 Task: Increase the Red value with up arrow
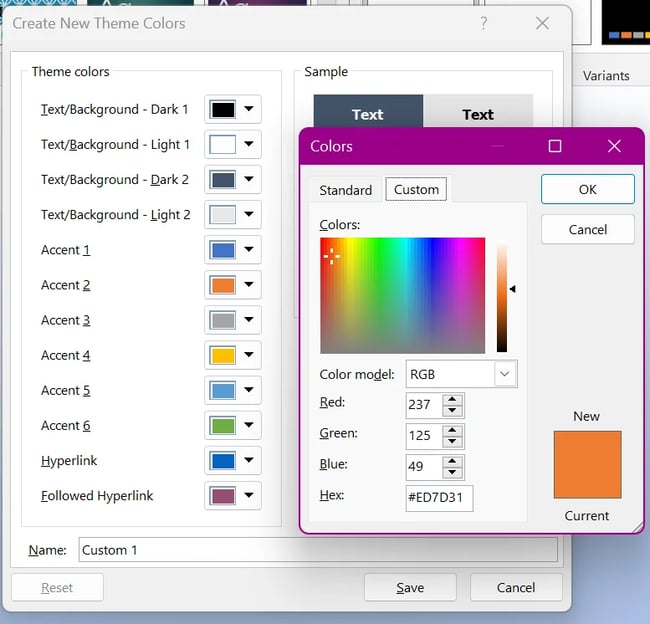click(x=452, y=399)
